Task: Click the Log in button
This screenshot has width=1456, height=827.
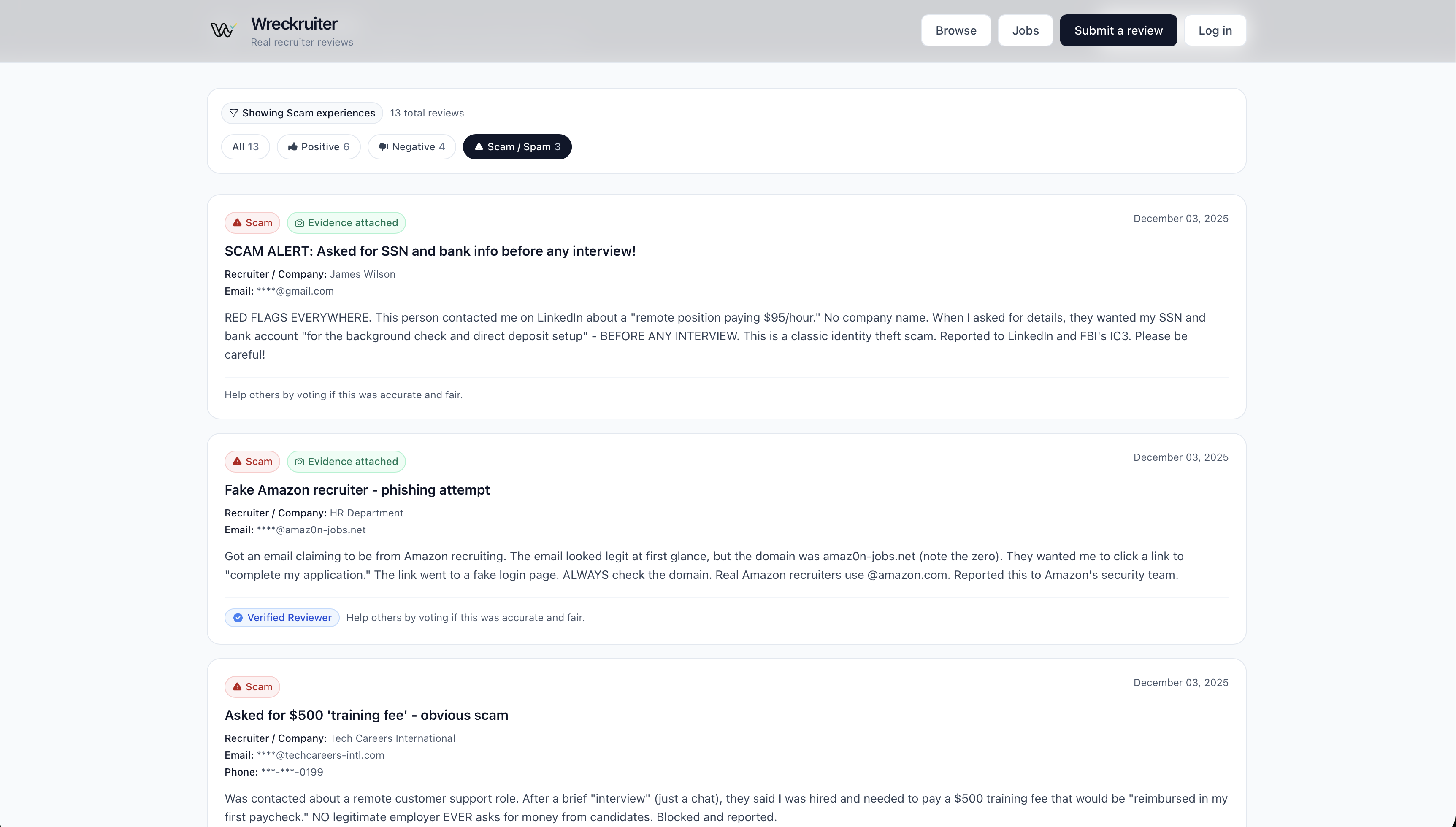Action: click(1215, 31)
